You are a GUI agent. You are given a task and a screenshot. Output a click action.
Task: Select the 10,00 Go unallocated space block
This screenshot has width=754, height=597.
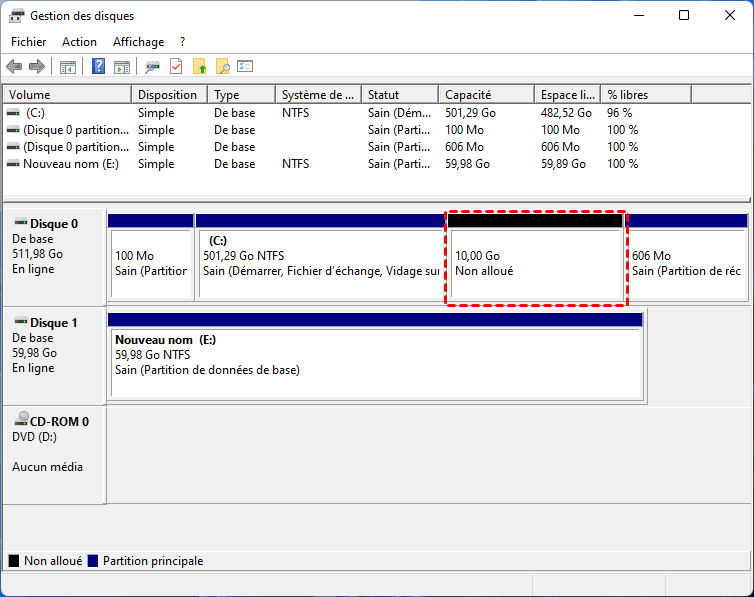coord(535,264)
